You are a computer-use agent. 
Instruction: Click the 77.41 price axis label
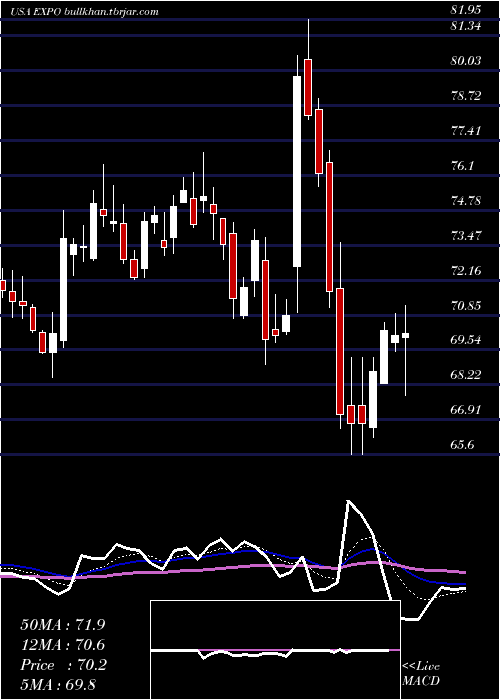pos(466,131)
